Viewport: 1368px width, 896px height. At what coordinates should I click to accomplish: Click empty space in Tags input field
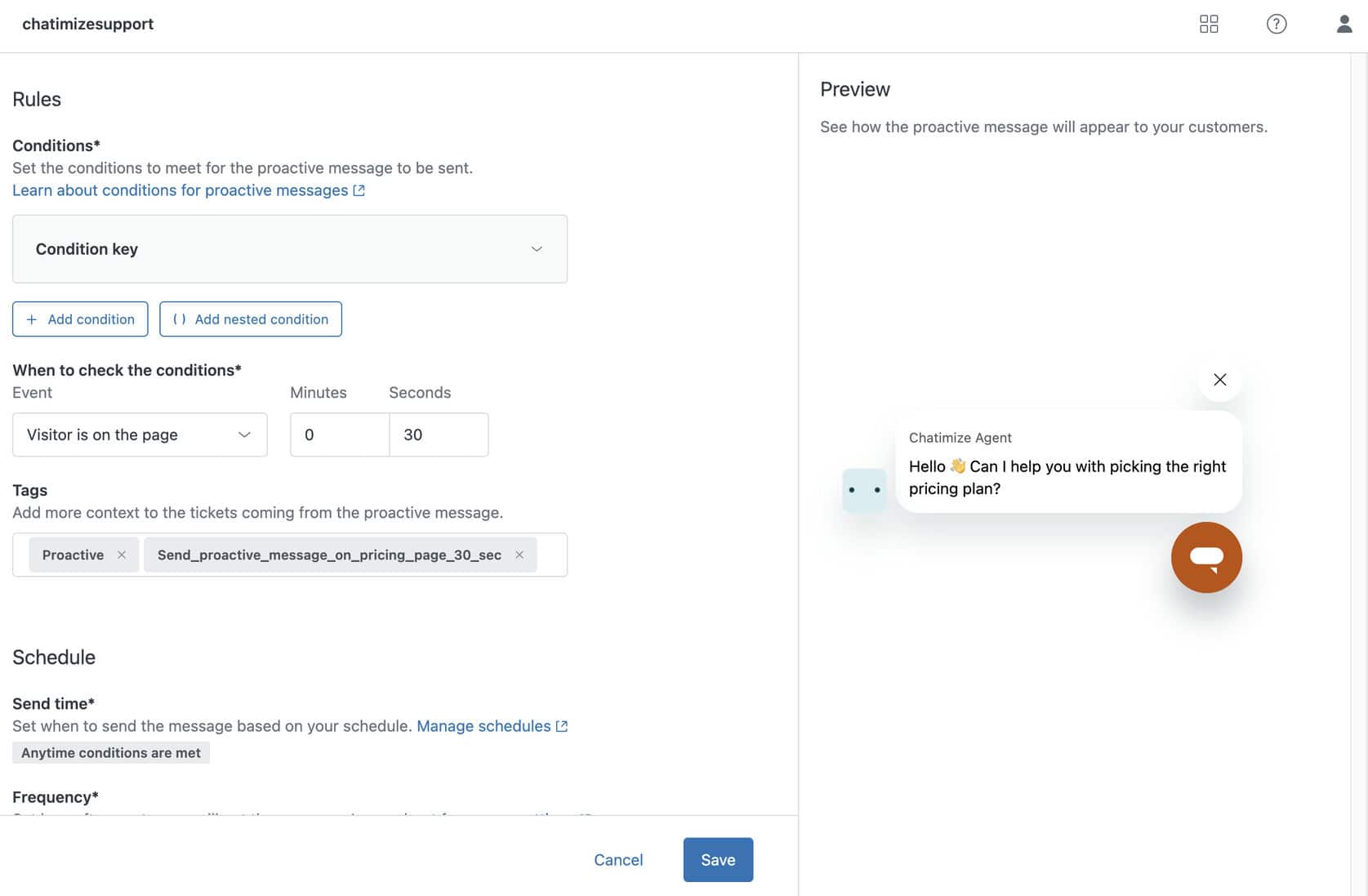[551, 555]
